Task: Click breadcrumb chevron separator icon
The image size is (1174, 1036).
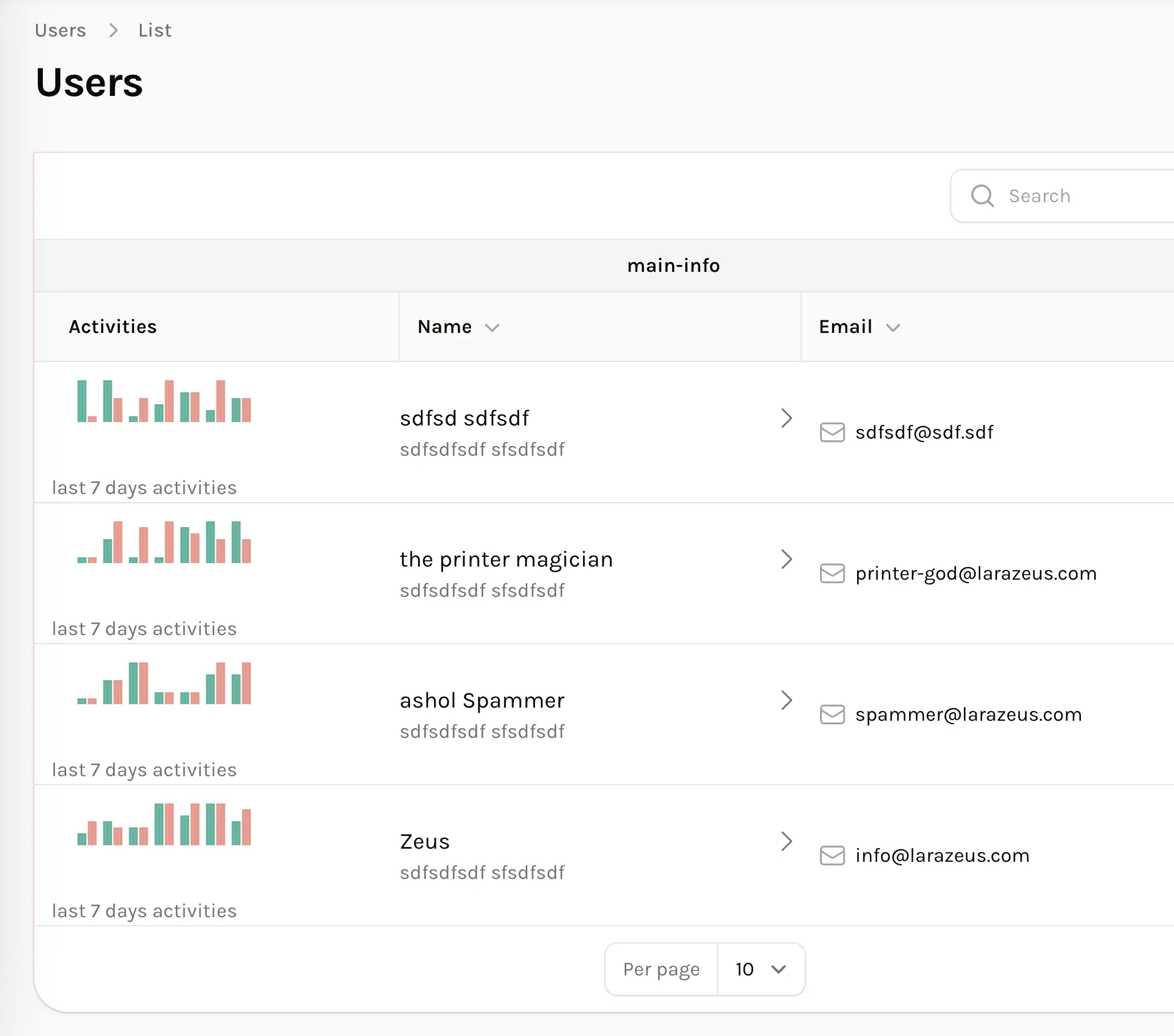Action: pos(113,30)
